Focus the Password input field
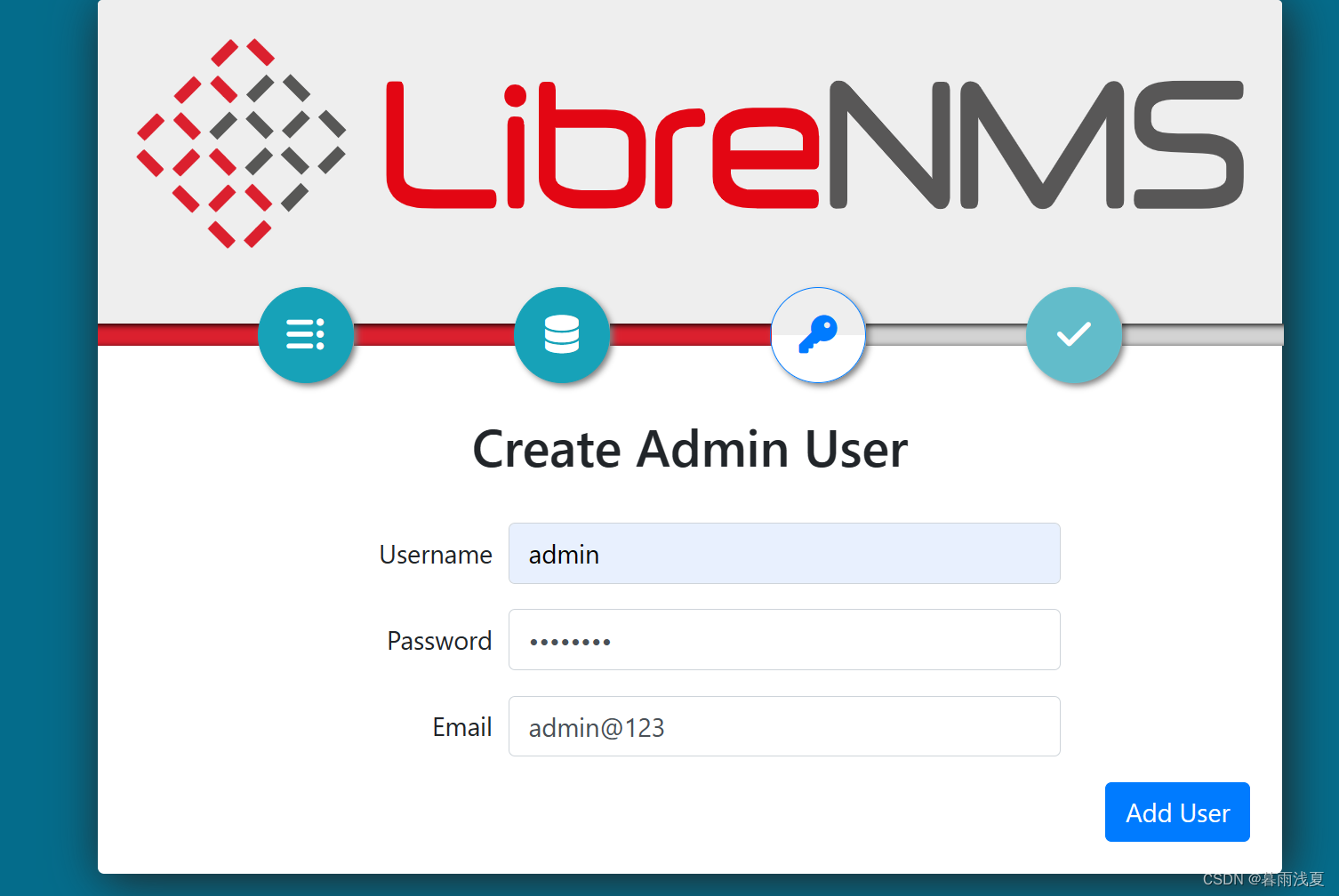1339x896 pixels. pyautogui.click(x=784, y=640)
